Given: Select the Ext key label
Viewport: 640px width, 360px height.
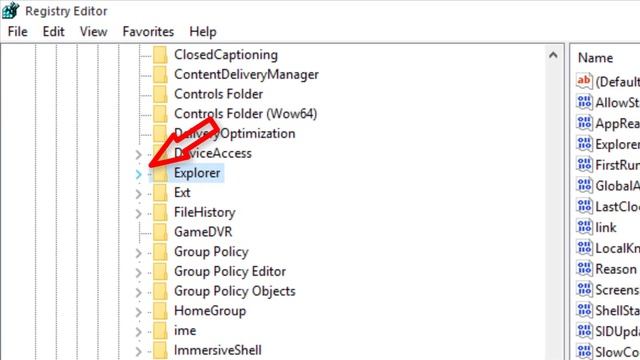Looking at the screenshot, I should [182, 192].
